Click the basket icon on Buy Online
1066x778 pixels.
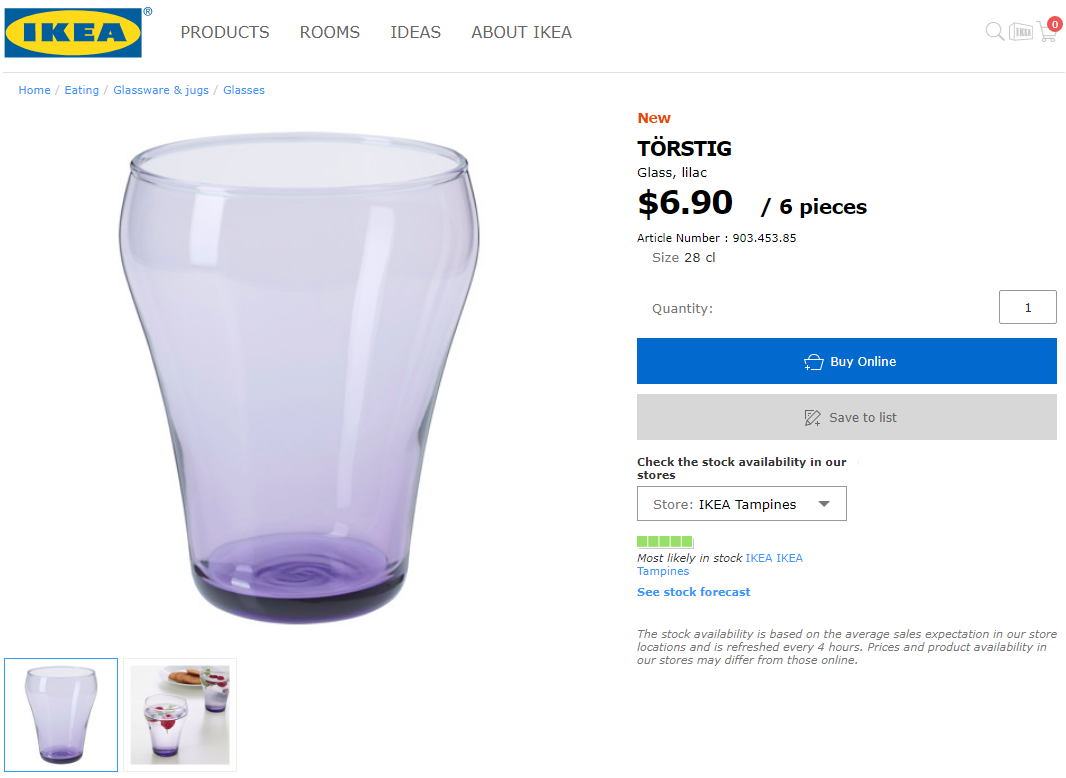(813, 362)
